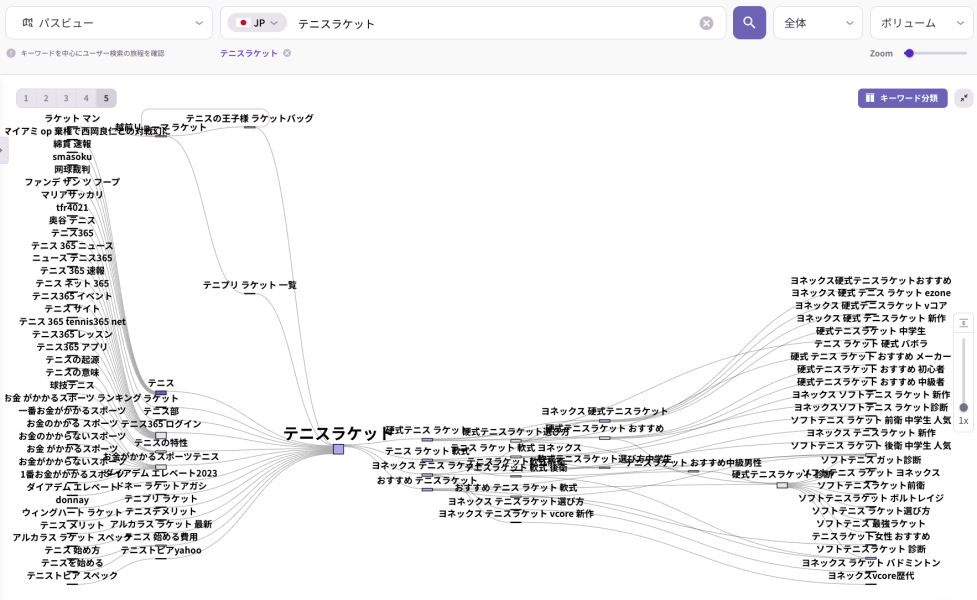Open fullscreen with the diagonal arrows icon
The width and height of the screenshot is (977, 600).
pos(963,98)
